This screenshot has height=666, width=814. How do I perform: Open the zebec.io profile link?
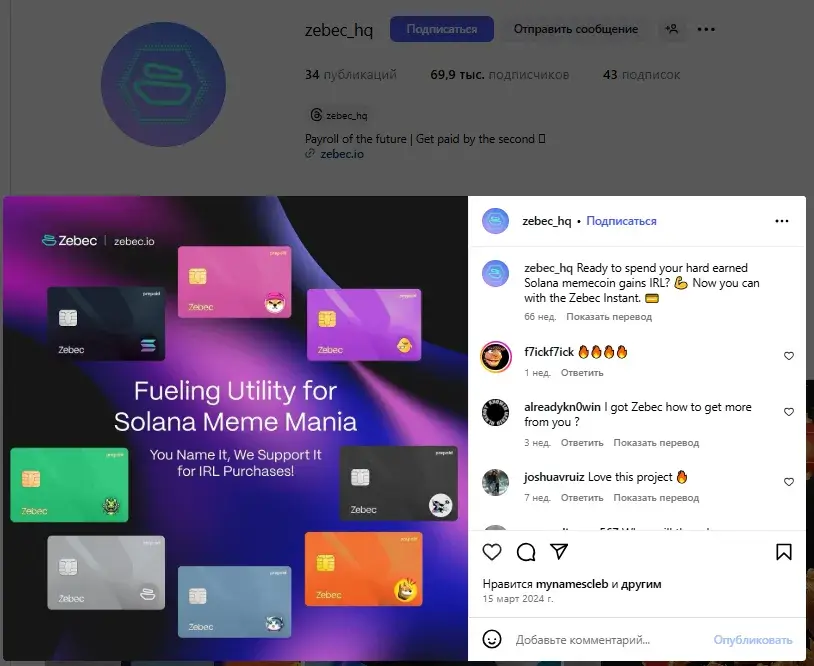click(342, 154)
